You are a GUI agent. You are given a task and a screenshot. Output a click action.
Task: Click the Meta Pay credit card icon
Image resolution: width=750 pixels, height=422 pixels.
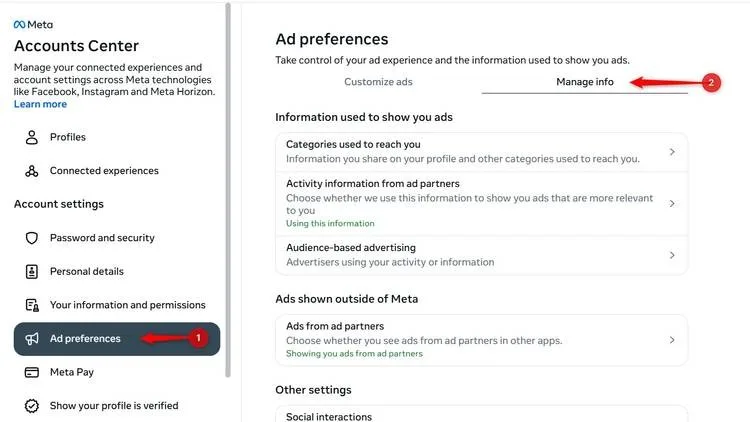tap(32, 372)
